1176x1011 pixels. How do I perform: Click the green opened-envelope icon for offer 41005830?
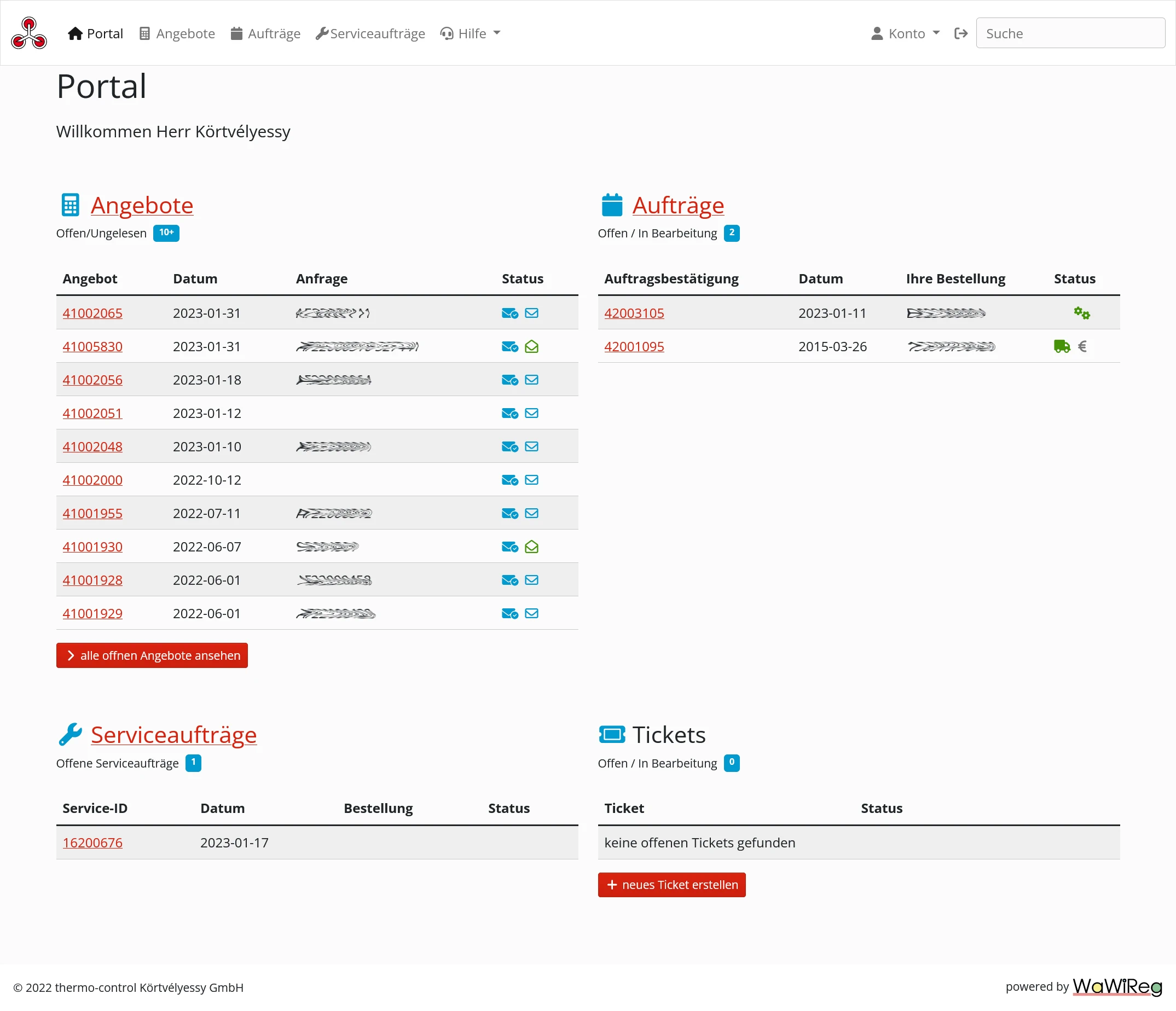(x=532, y=346)
